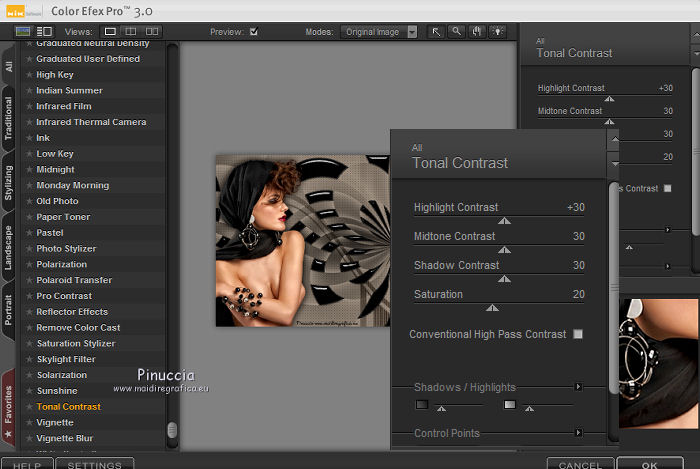Favorite the Pro Contrast filter star
This screenshot has height=469, width=700.
pyautogui.click(x=29, y=296)
